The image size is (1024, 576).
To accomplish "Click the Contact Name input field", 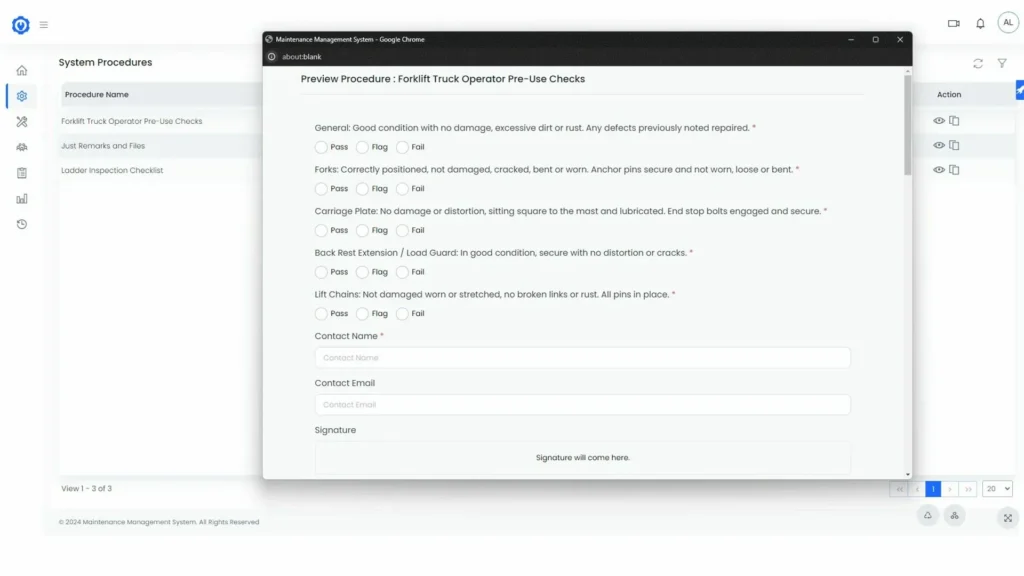I will point(582,358).
